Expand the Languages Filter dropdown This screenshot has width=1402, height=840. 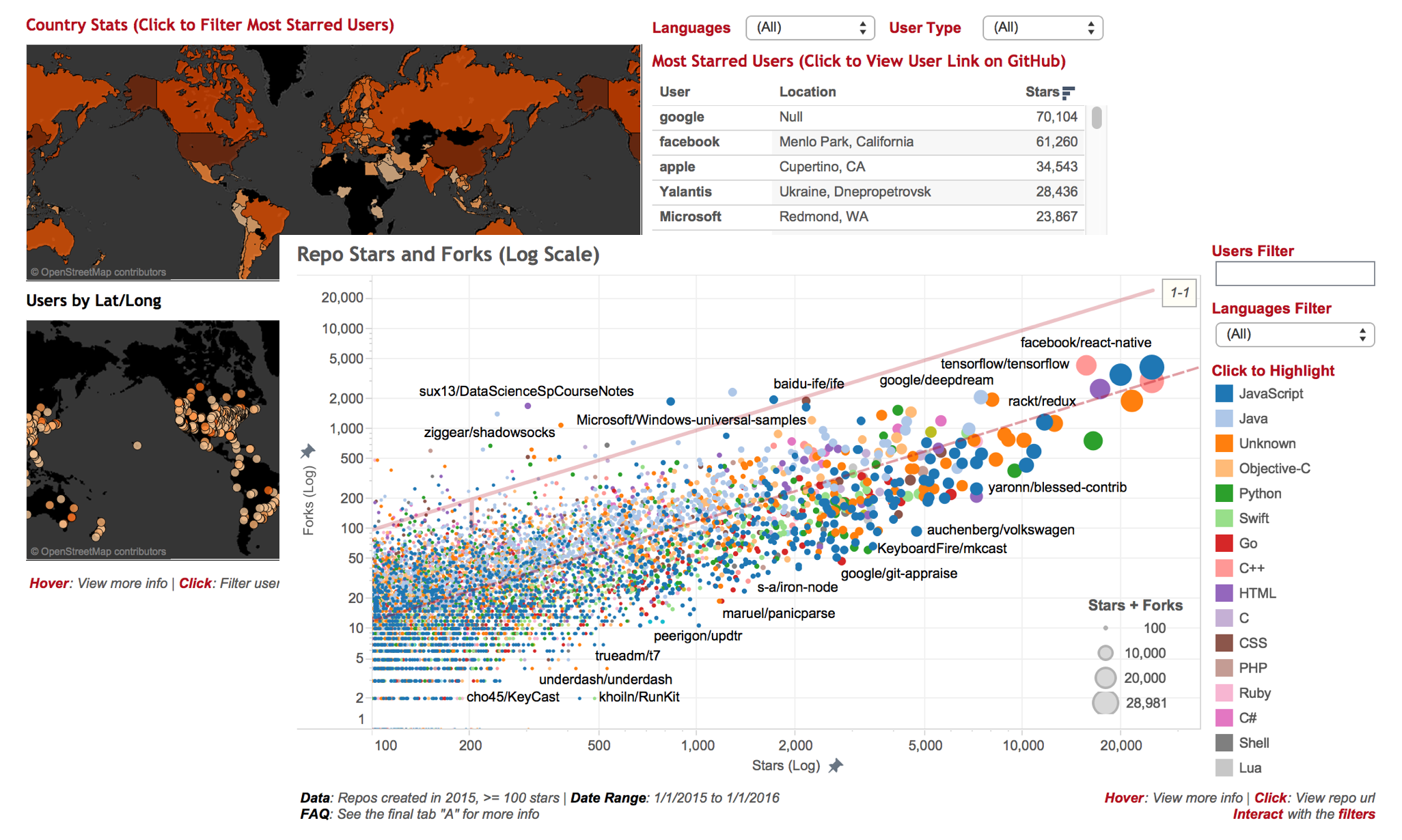(x=1294, y=335)
